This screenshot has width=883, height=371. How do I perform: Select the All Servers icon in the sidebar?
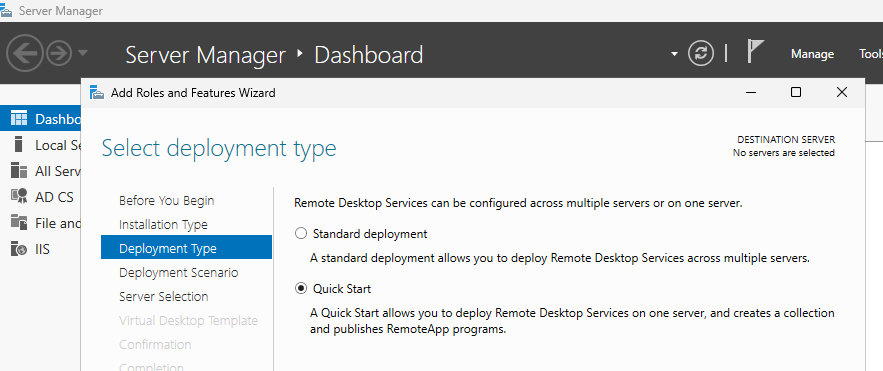pyautogui.click(x=19, y=171)
